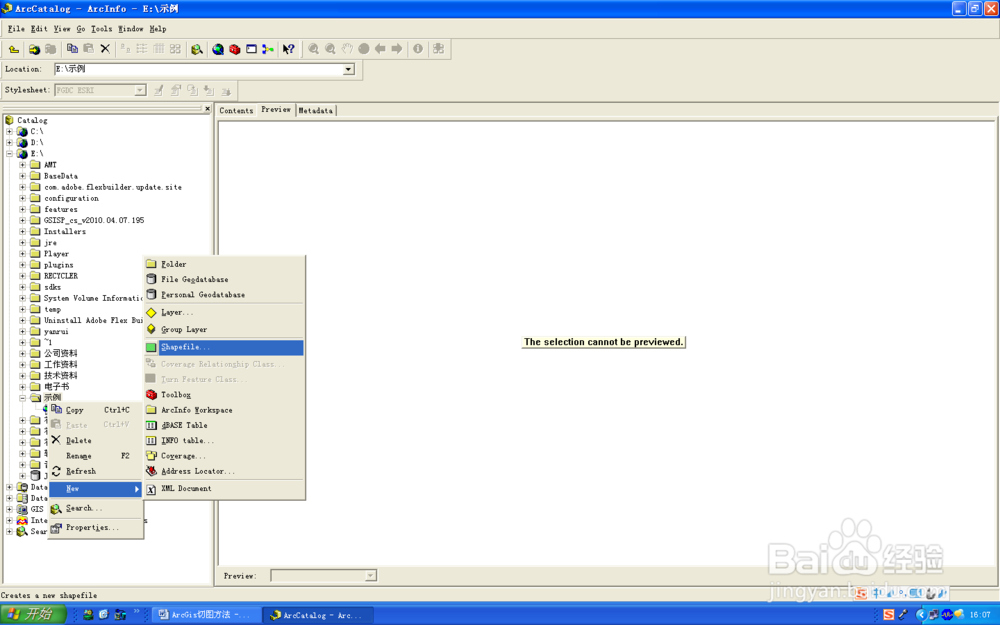Viewport: 1000px width, 625px height.
Task: Open the ModelBuilder window icon
Action: (x=268, y=49)
